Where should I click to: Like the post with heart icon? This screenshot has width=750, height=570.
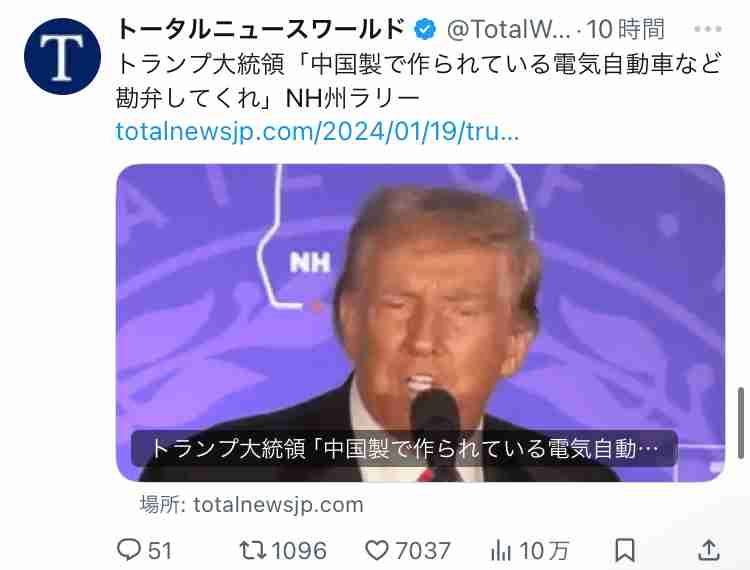point(377,550)
